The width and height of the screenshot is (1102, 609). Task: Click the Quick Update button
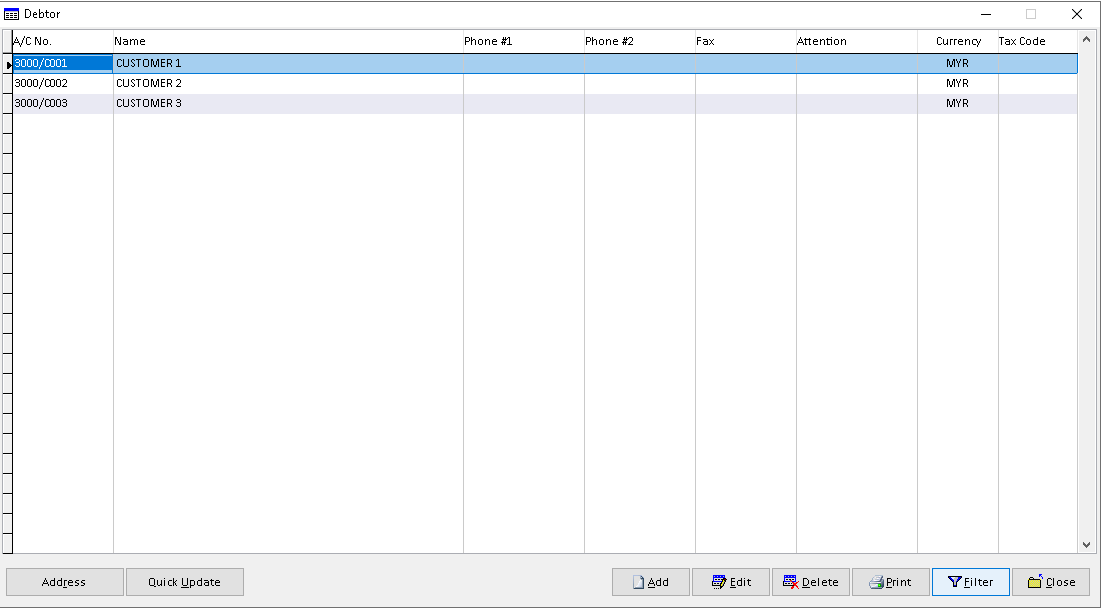point(184,582)
